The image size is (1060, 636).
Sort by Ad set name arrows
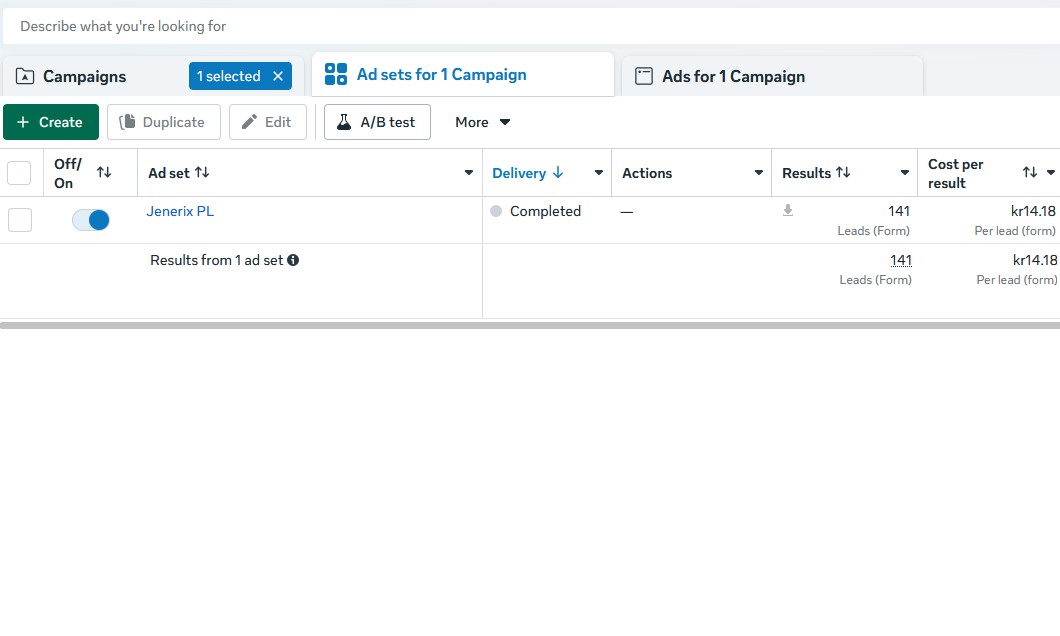(202, 172)
